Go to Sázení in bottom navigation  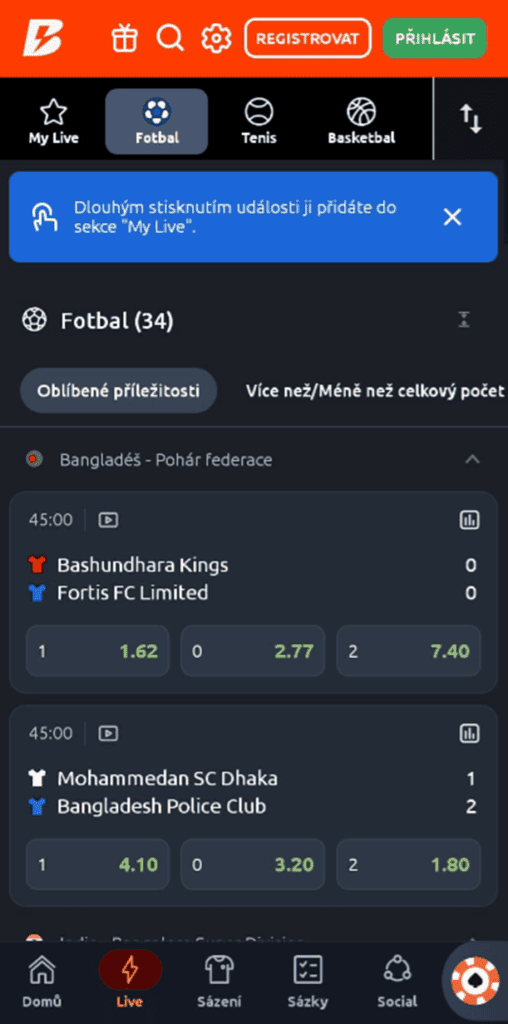[x=219, y=981]
